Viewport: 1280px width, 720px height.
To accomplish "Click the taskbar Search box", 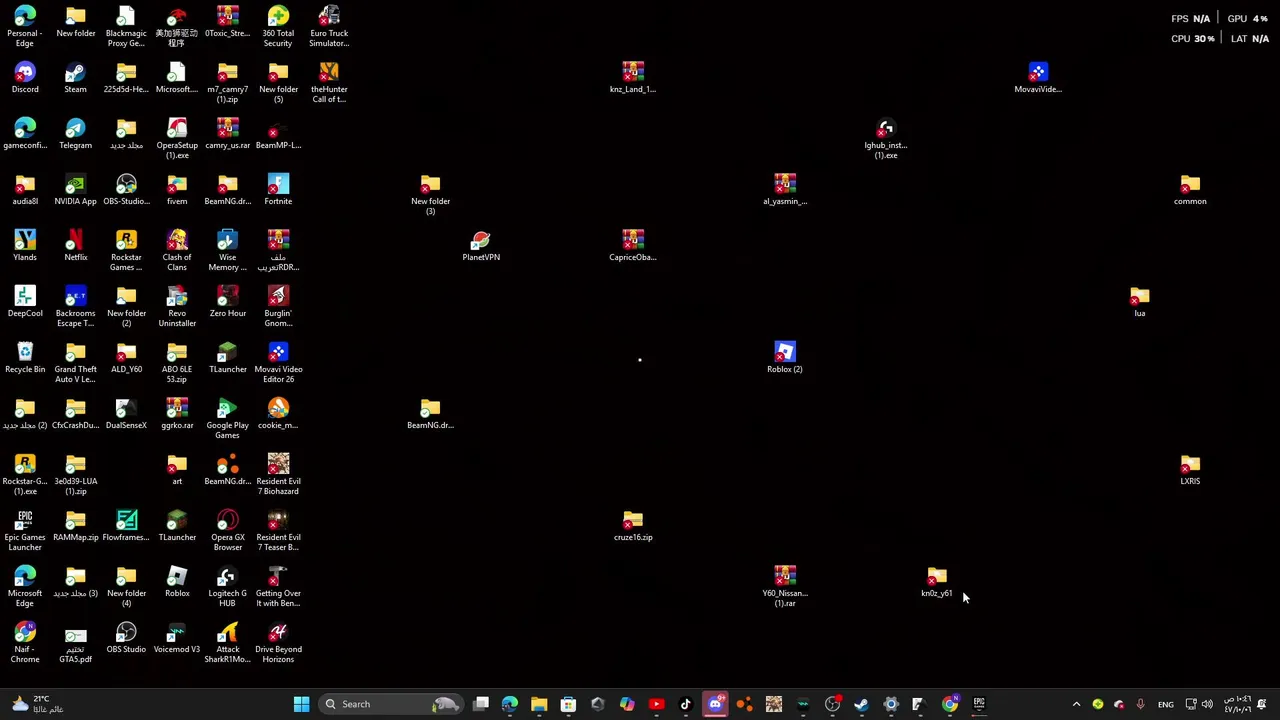I will coord(393,704).
